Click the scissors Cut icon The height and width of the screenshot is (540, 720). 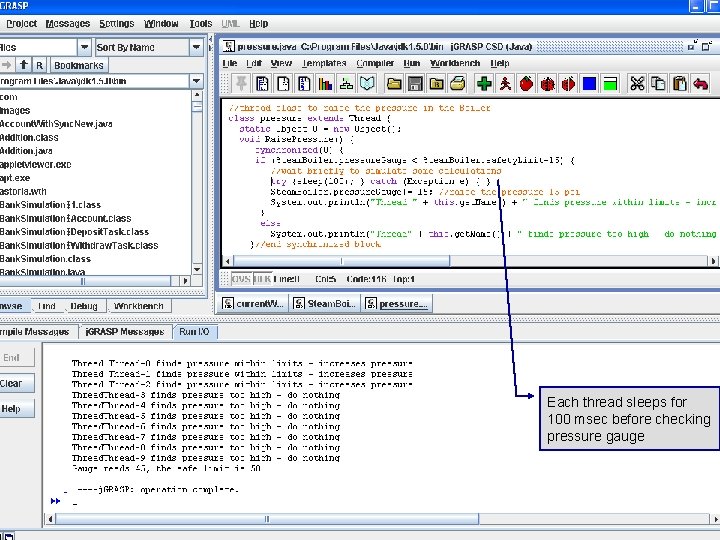[635, 84]
